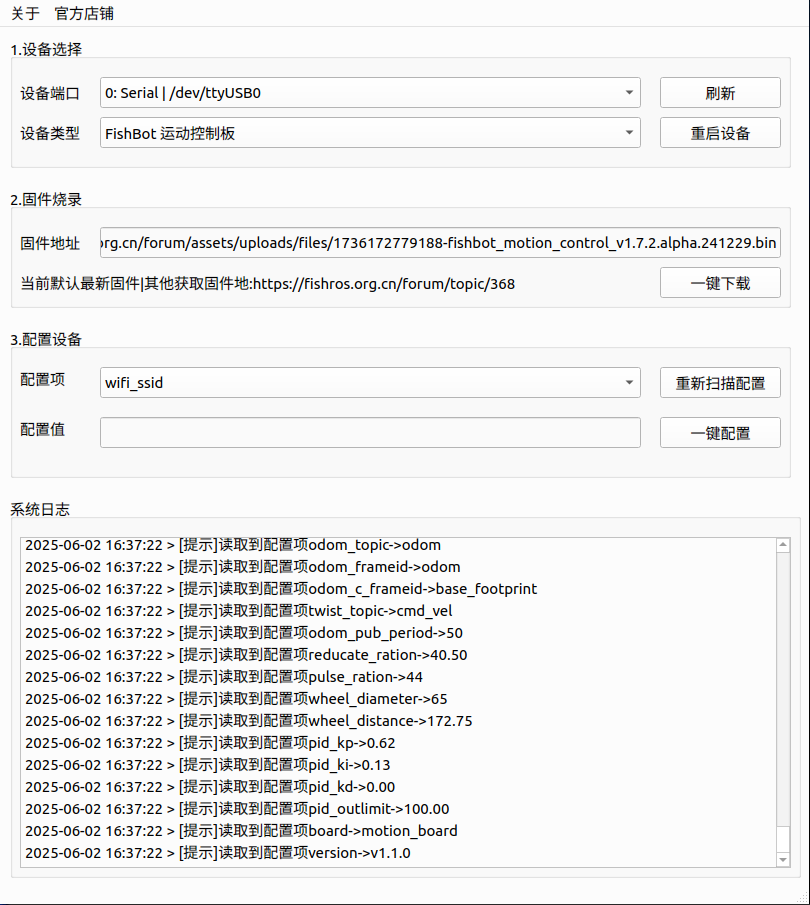Click log line pid_kd->0.00

(x=210, y=787)
